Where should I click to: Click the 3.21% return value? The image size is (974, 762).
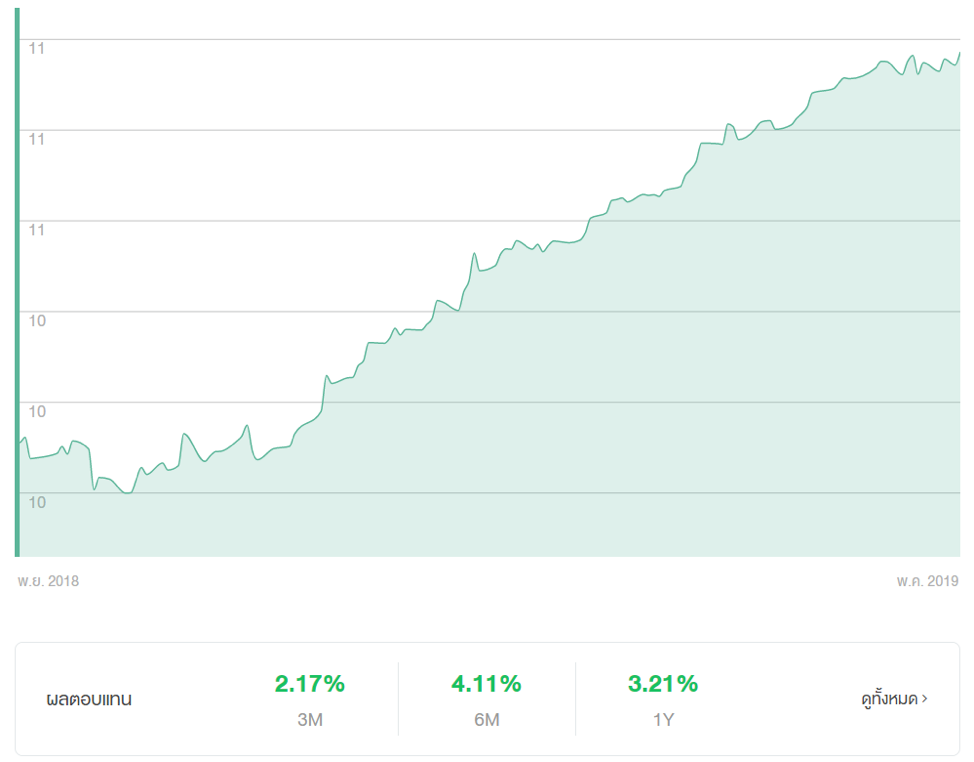point(663,684)
